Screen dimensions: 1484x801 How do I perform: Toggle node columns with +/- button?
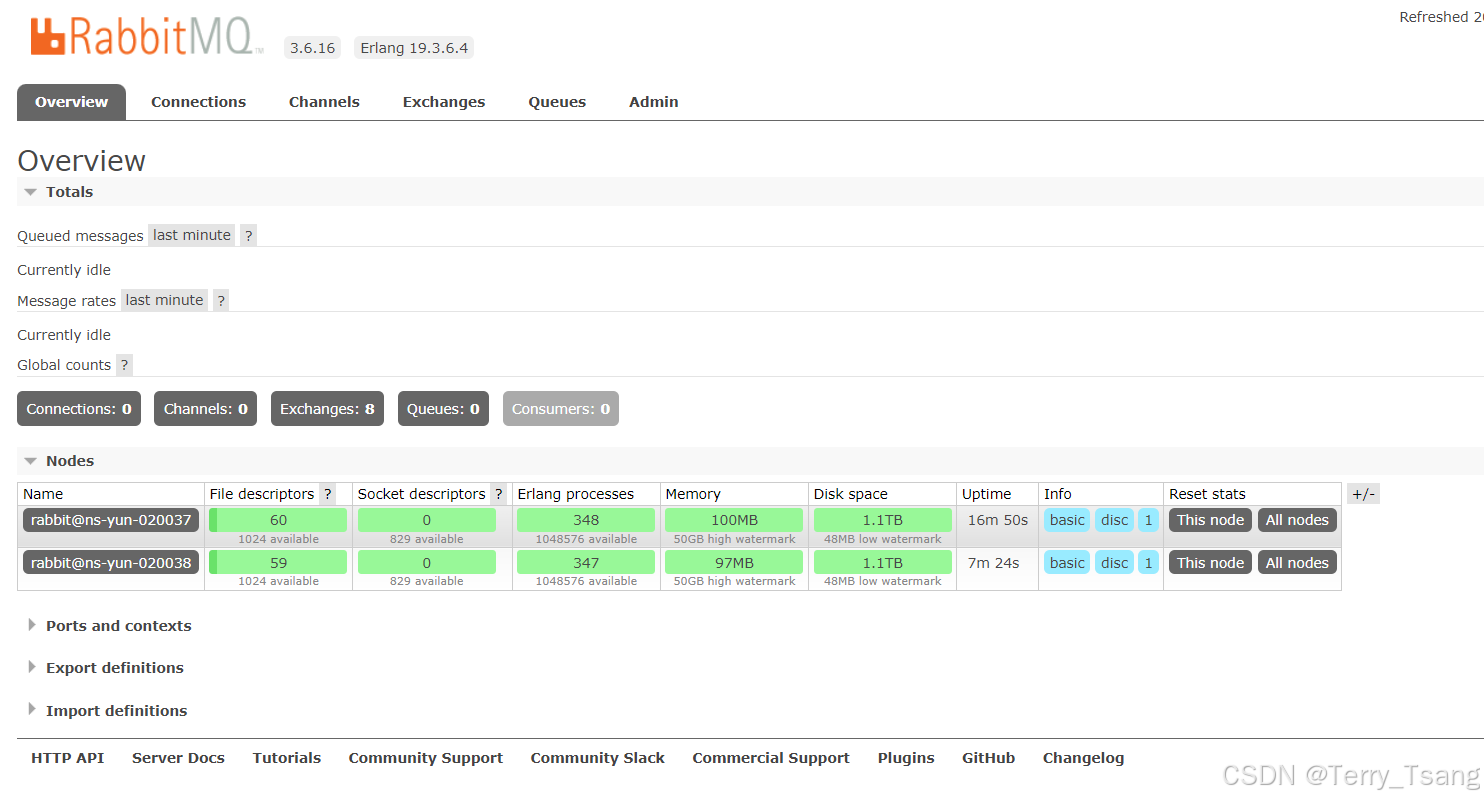1363,494
